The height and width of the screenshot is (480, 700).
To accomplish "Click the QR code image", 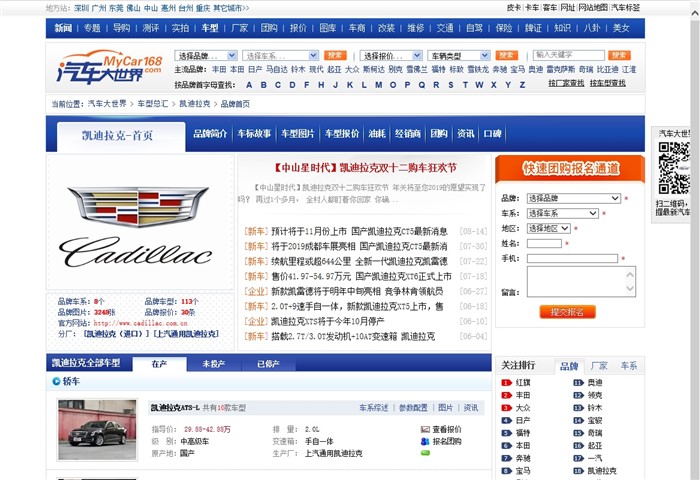I will pos(674,168).
